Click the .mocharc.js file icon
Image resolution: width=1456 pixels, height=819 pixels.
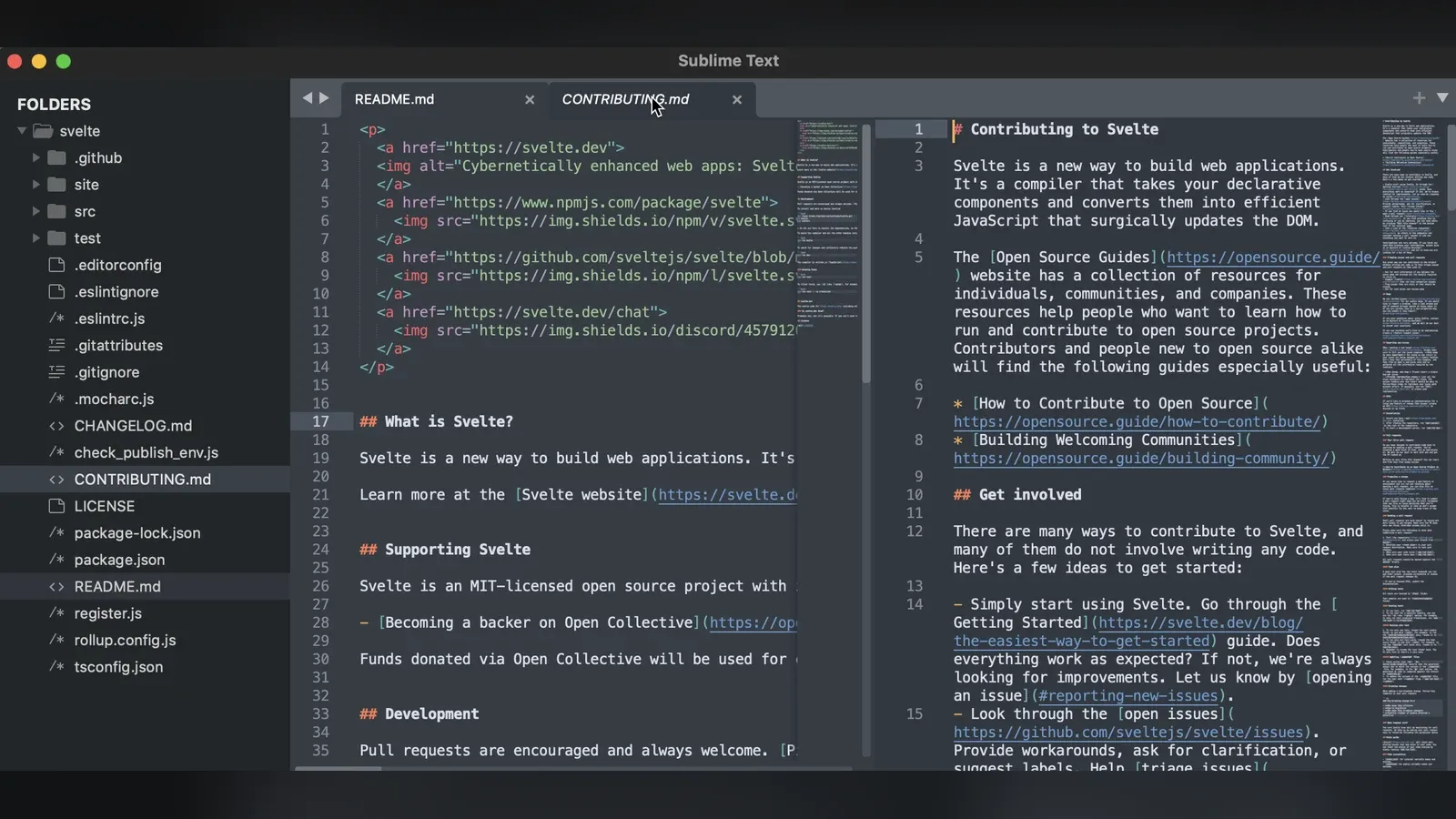(x=56, y=399)
